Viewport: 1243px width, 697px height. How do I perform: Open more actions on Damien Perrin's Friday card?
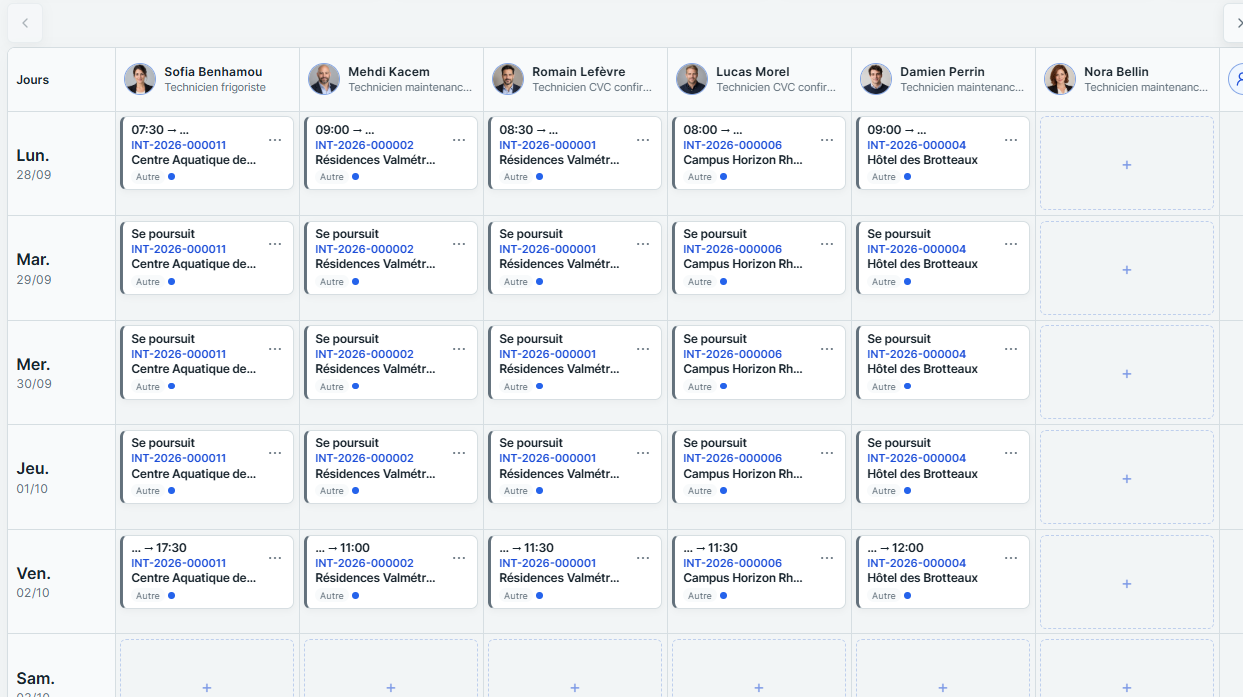tap(1011, 557)
